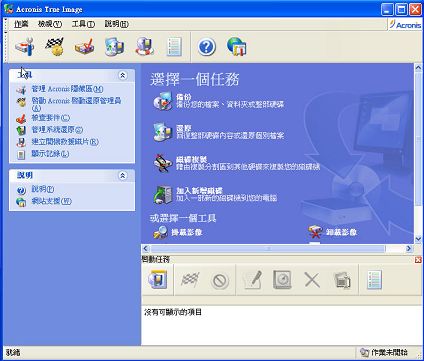Start the 磁碟複製 disk clone task icon
The width and height of the screenshot is (424, 361).
pos(162,163)
